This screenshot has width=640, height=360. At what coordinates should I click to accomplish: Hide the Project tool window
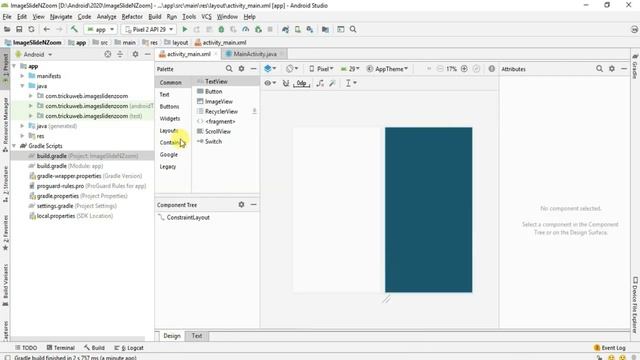coord(147,54)
